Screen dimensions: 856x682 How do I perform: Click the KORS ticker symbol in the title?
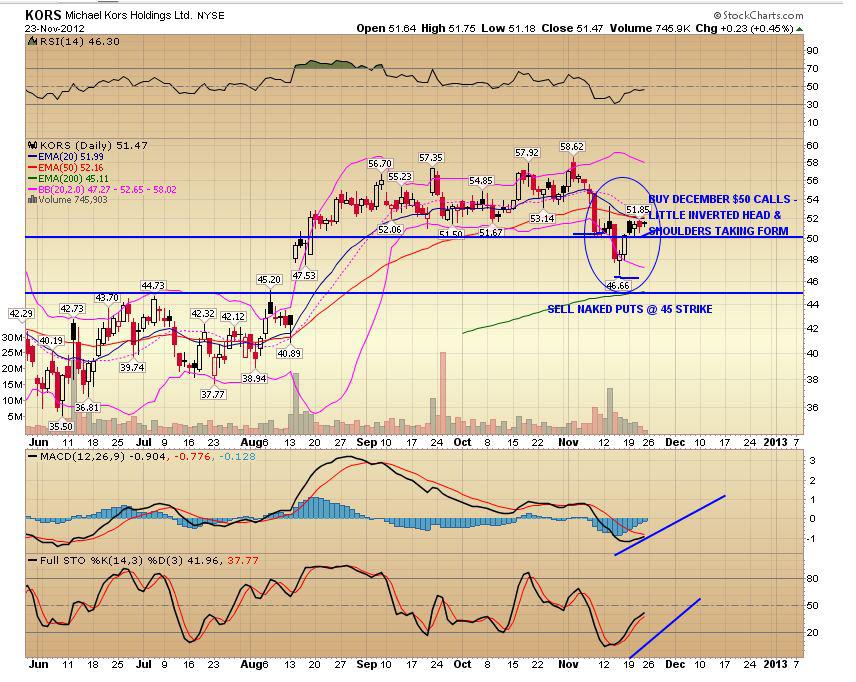click(x=43, y=15)
